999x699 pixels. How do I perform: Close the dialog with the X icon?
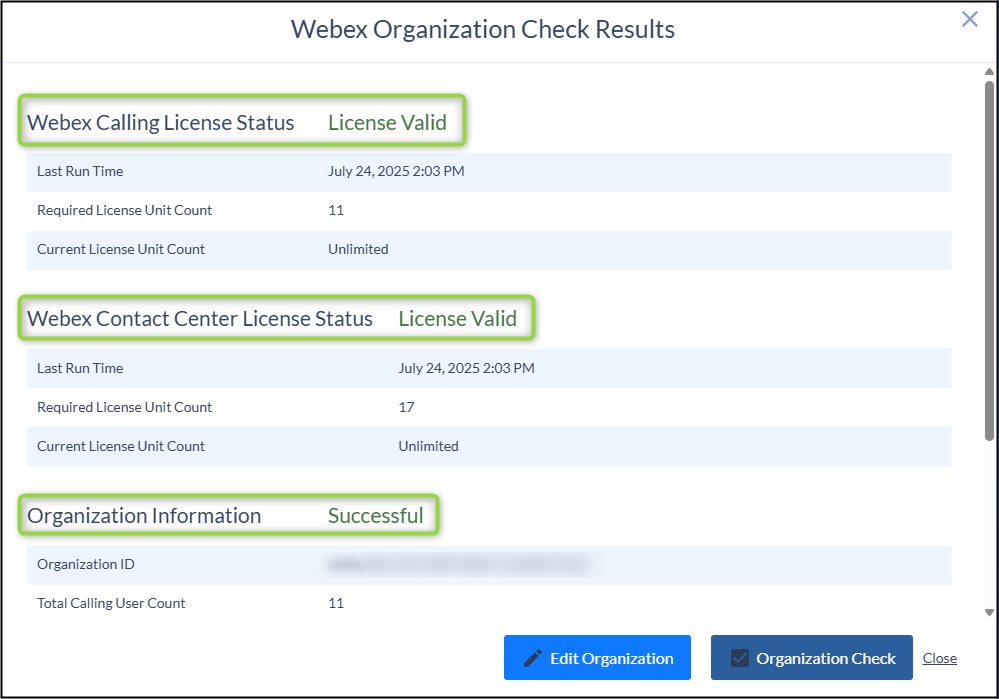pos(970,19)
